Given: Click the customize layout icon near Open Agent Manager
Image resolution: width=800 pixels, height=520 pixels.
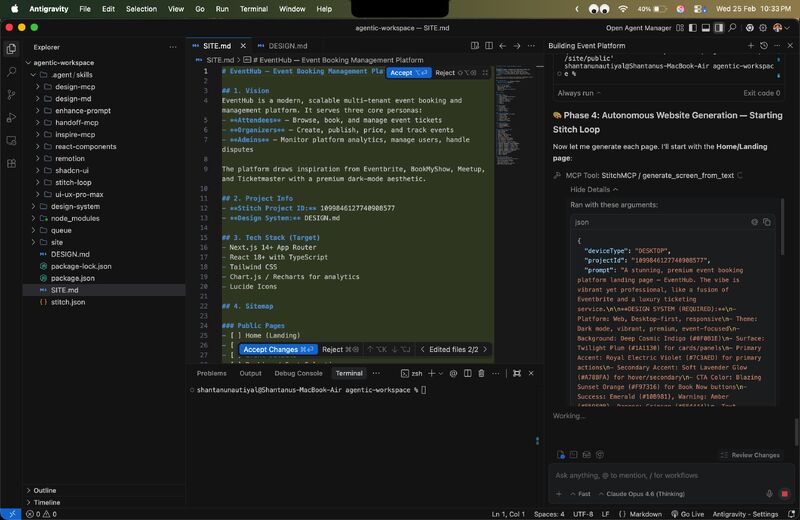Looking at the screenshot, I should (x=680, y=28).
